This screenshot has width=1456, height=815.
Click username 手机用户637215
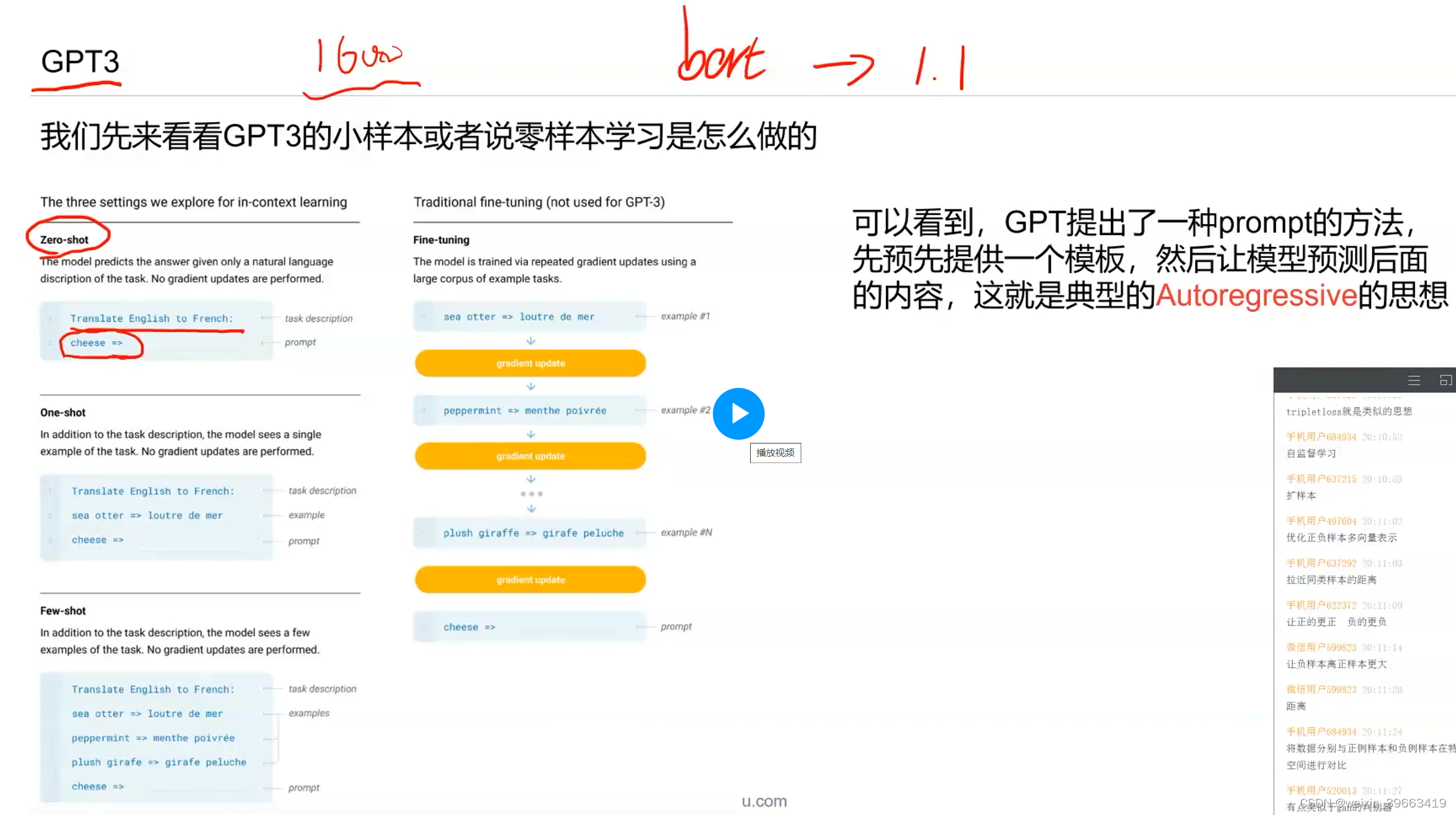pos(1321,480)
